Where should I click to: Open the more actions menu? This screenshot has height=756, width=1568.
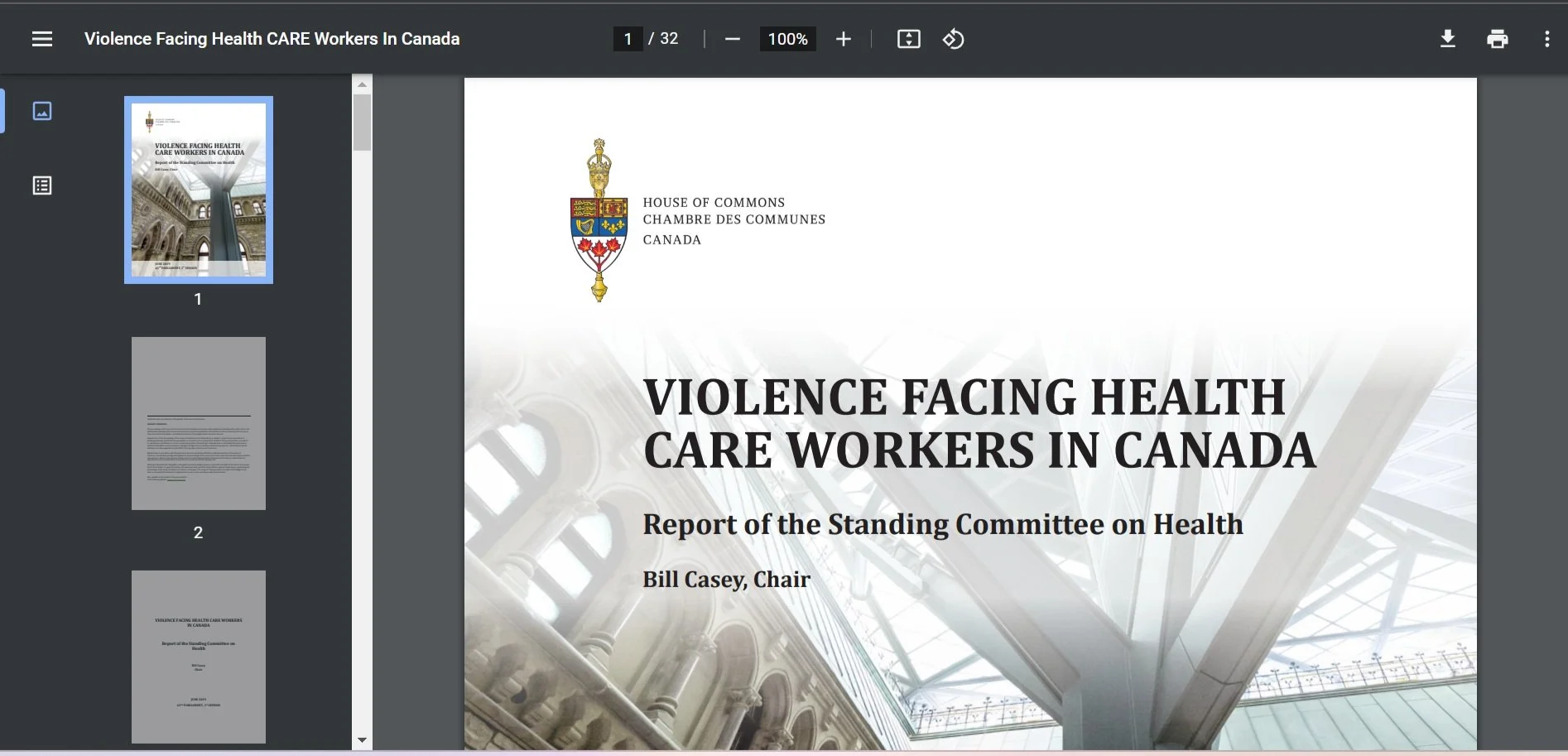pyautogui.click(x=1546, y=39)
